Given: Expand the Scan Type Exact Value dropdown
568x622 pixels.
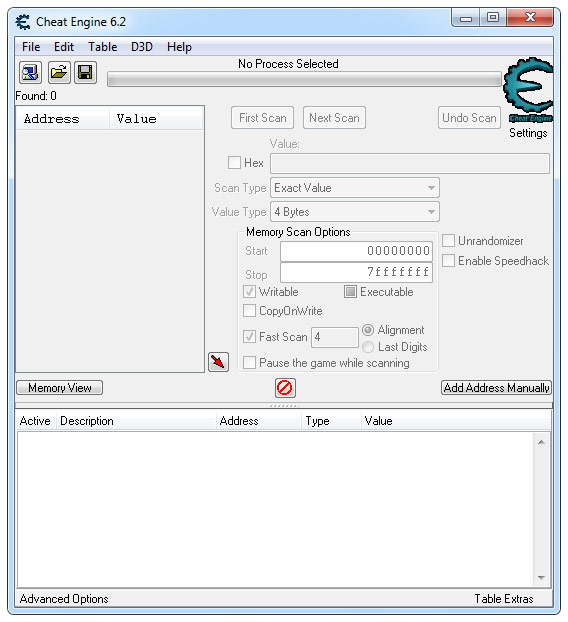Looking at the screenshot, I should point(355,188).
